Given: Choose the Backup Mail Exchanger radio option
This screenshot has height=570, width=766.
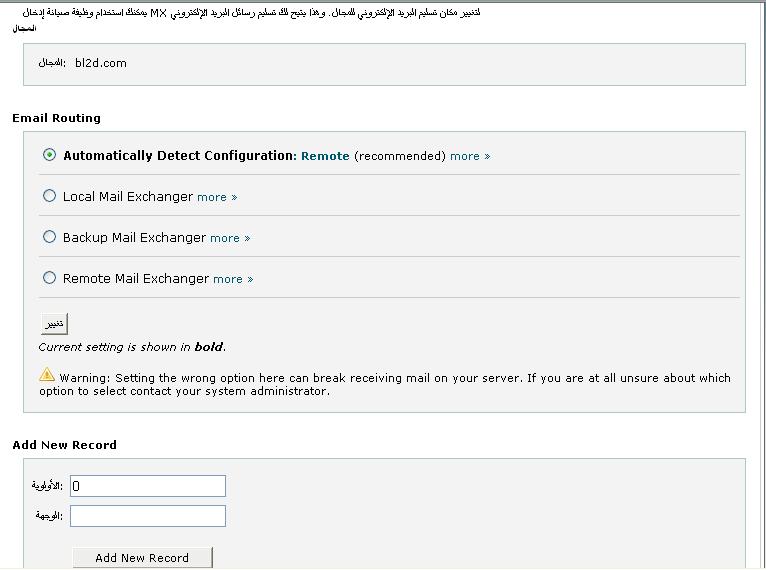Looking at the screenshot, I should tap(50, 237).
